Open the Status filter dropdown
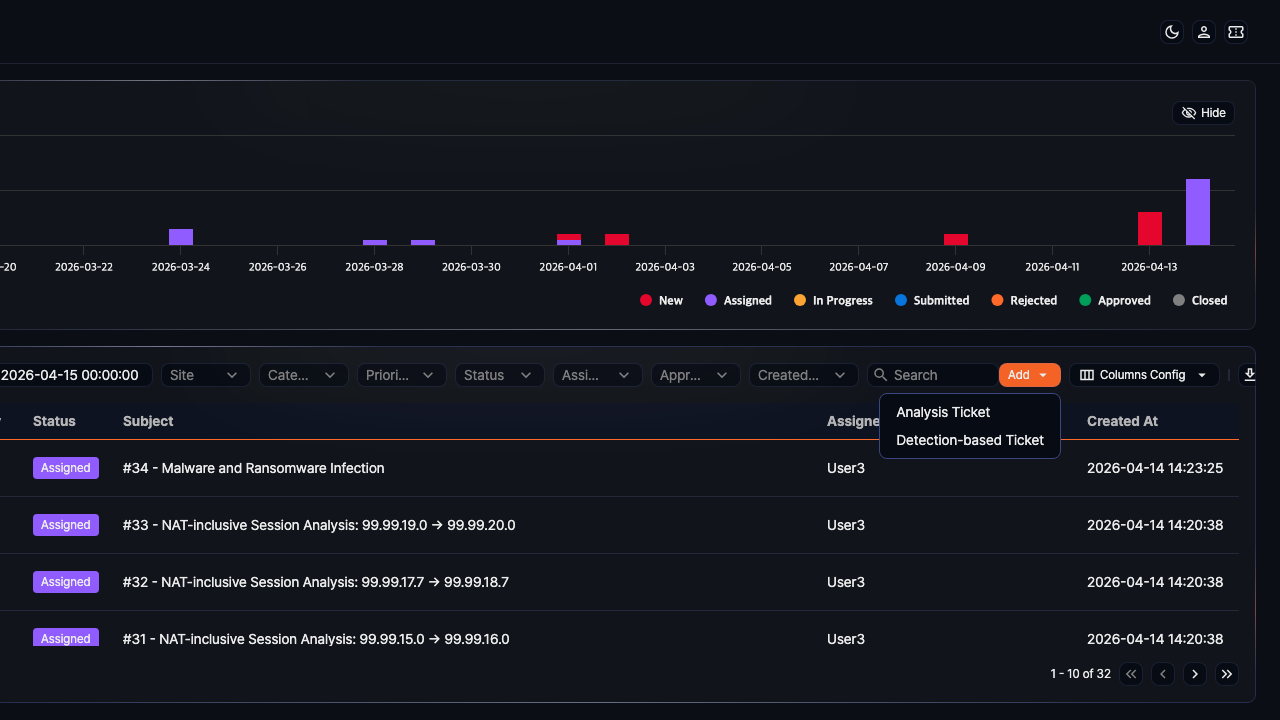Image resolution: width=1280 pixels, height=720 pixels. click(498, 375)
